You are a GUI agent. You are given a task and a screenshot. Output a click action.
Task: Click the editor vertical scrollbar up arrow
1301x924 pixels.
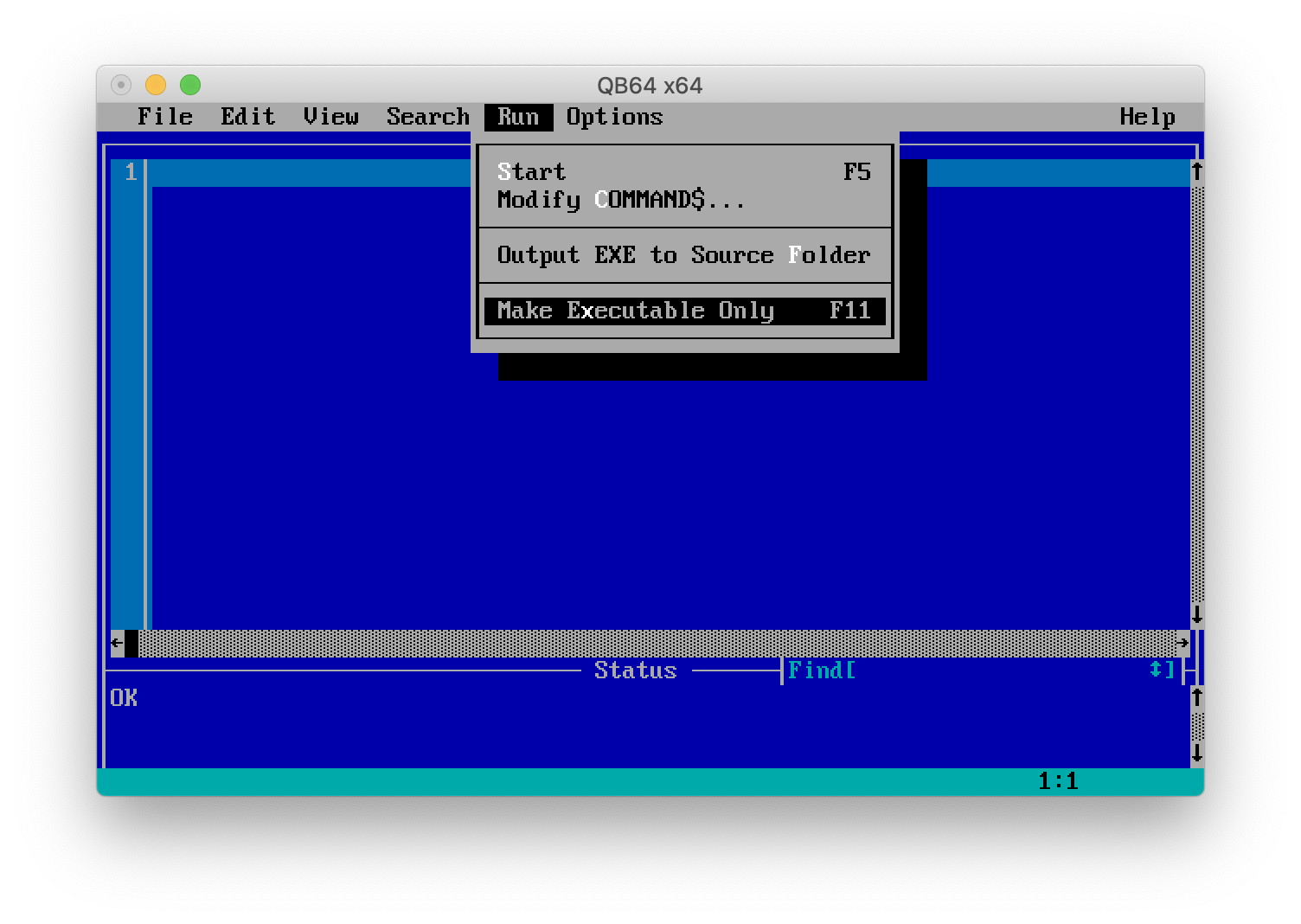point(1196,172)
